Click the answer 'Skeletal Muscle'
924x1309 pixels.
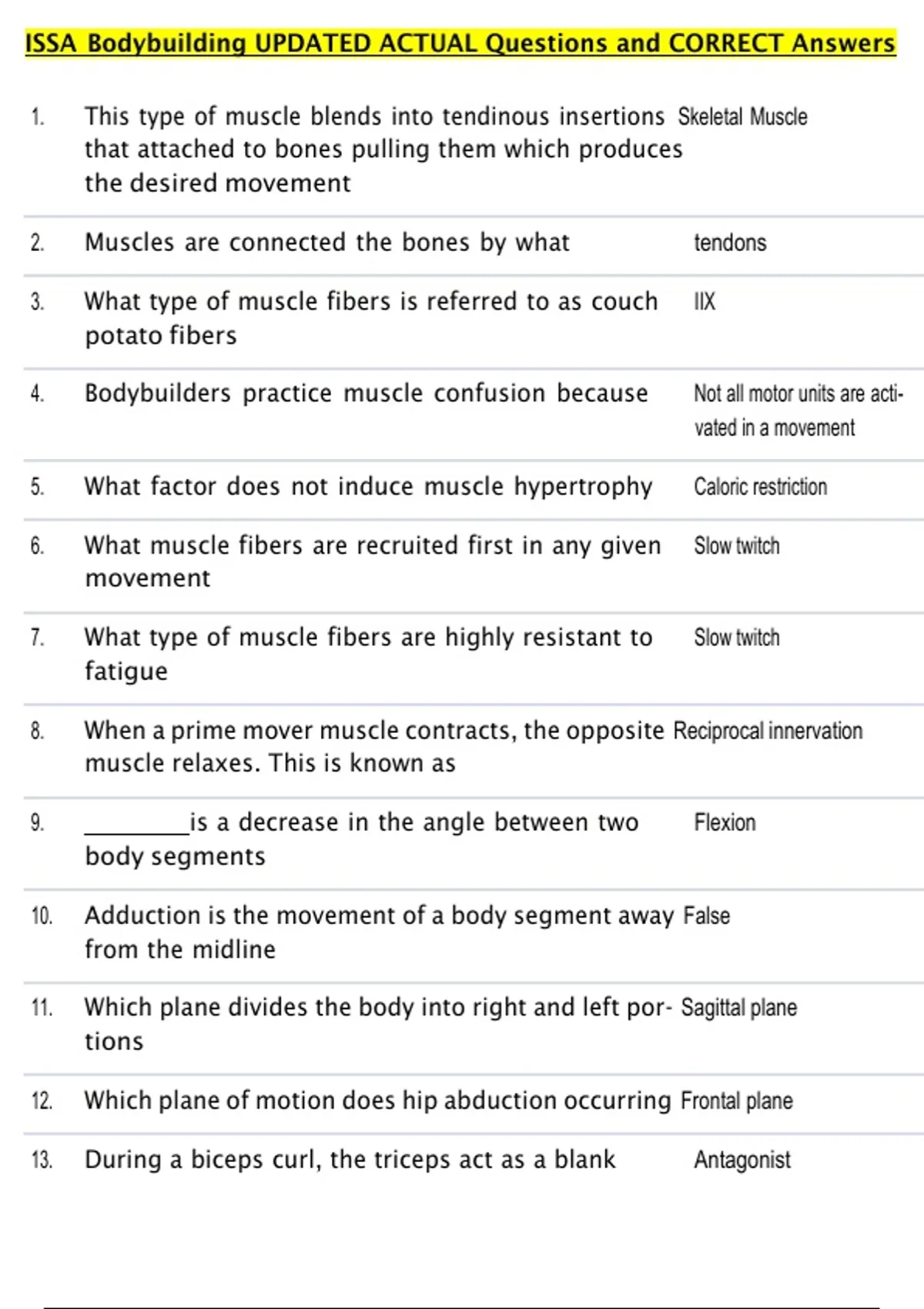742,117
